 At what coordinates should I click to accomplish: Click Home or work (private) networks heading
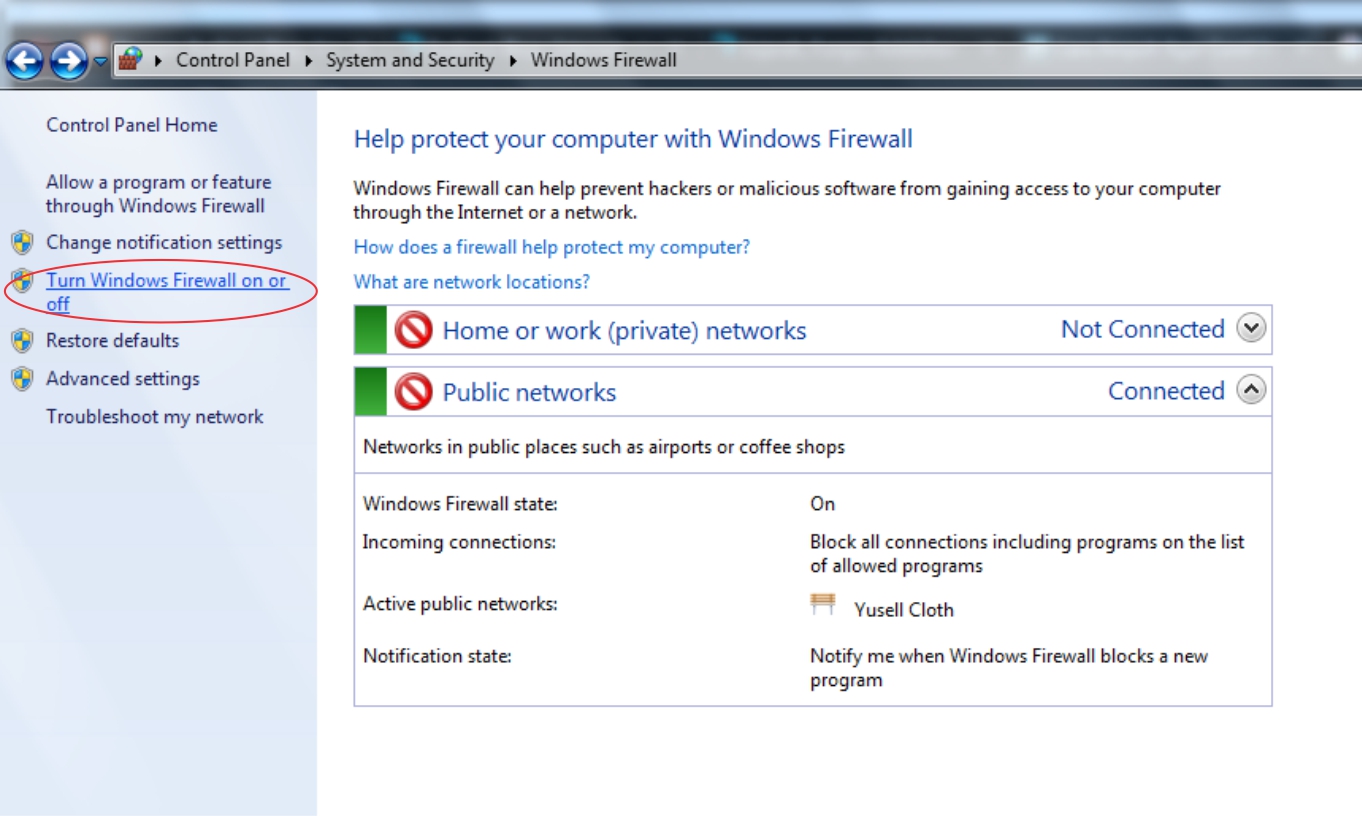click(625, 331)
